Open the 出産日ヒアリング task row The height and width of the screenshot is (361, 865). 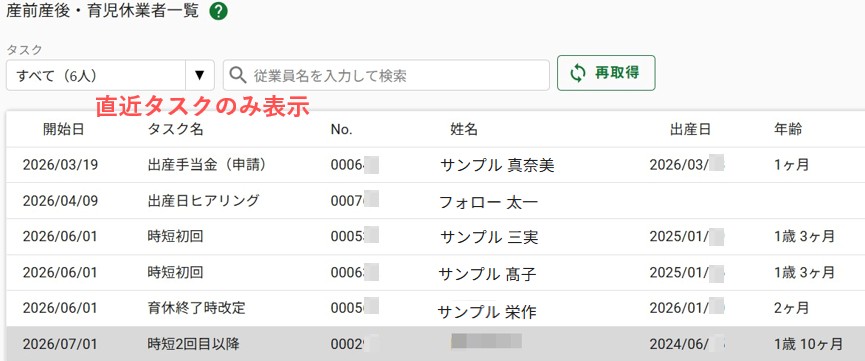click(x=436, y=201)
